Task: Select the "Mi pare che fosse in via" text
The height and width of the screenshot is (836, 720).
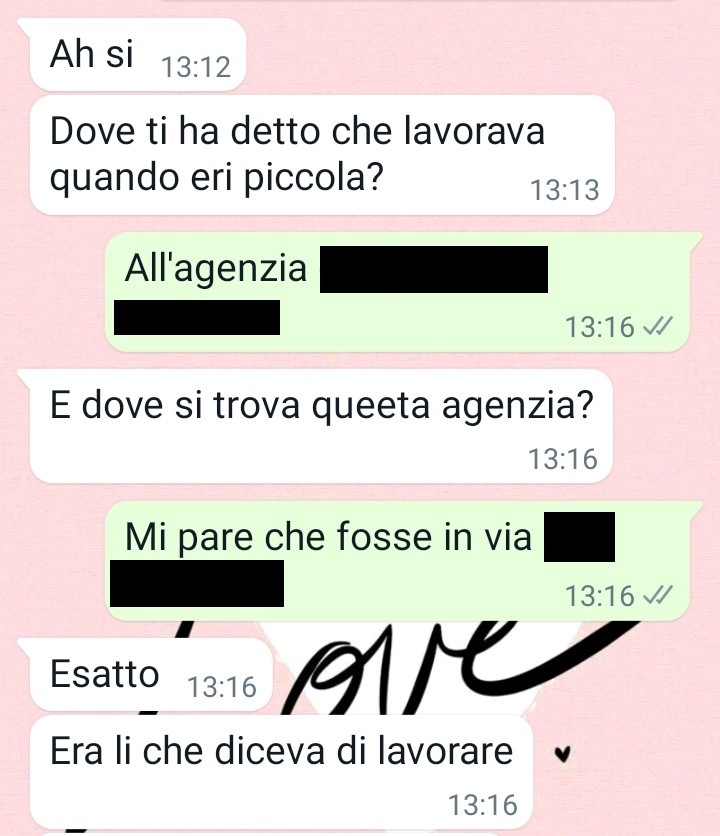Action: [x=329, y=536]
